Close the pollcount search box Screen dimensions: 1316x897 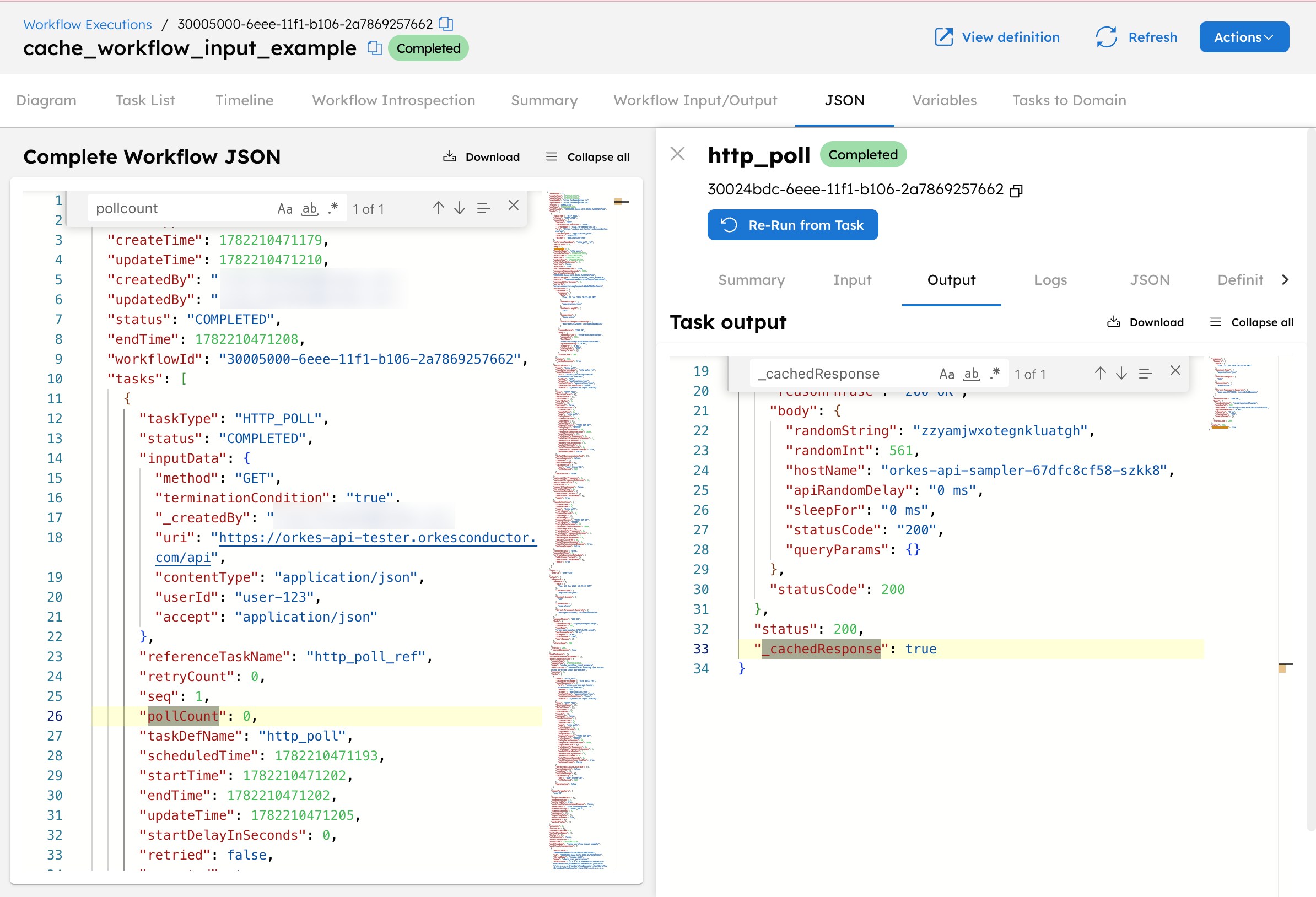(513, 206)
